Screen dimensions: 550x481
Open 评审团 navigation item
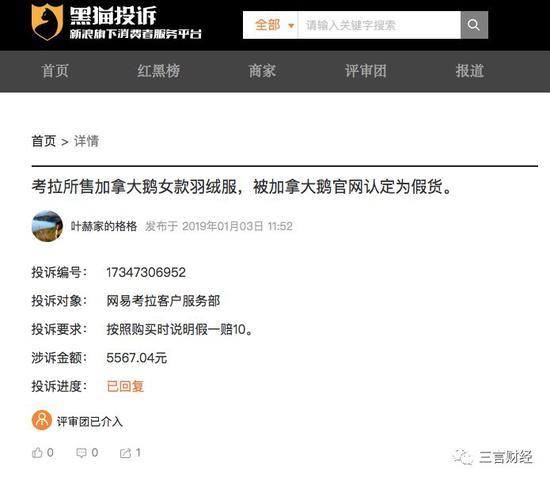366,71
